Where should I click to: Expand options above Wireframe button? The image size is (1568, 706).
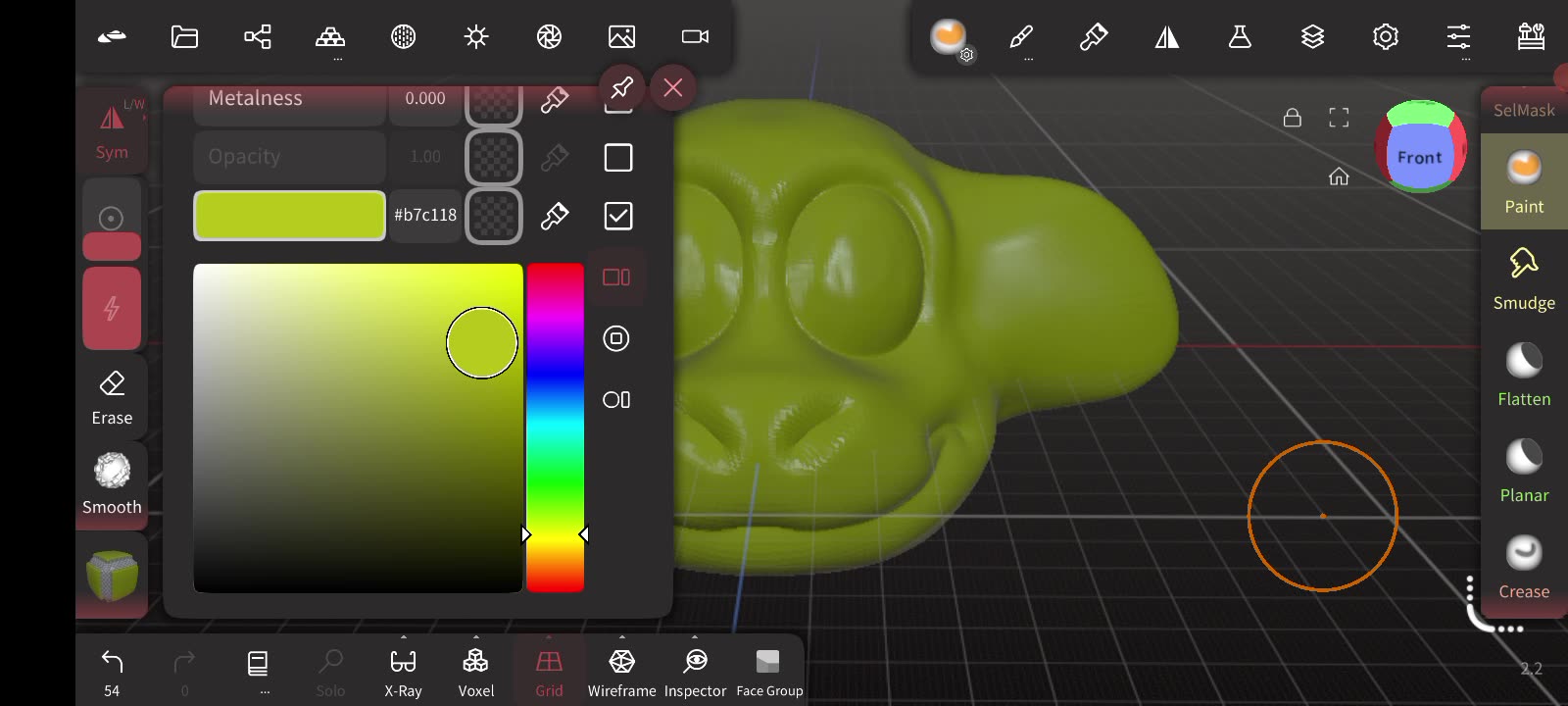[622, 636]
